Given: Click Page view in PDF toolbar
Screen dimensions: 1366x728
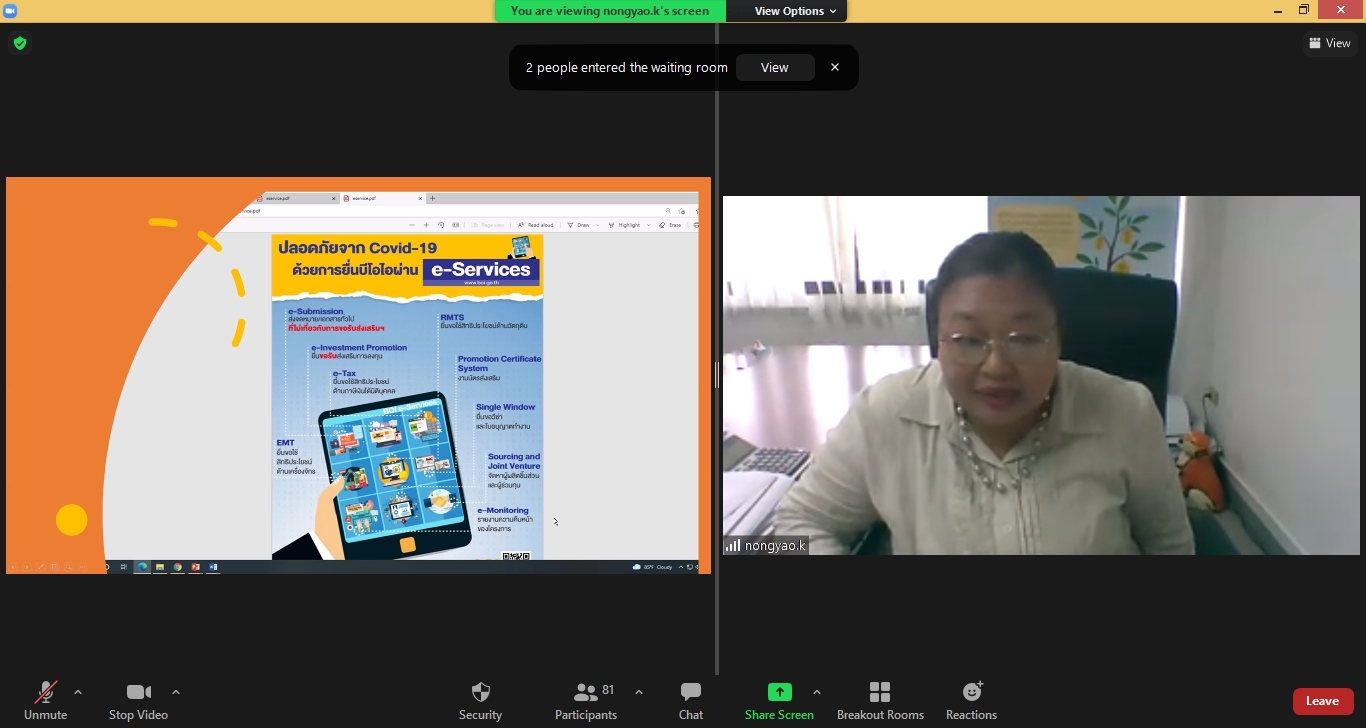Looking at the screenshot, I should (x=489, y=225).
